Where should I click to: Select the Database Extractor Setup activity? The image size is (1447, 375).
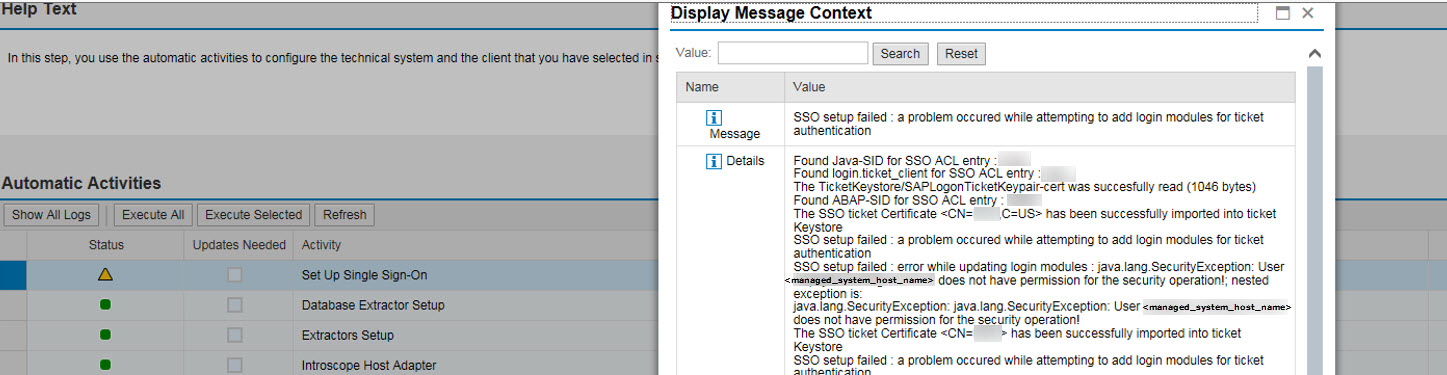tap(373, 305)
